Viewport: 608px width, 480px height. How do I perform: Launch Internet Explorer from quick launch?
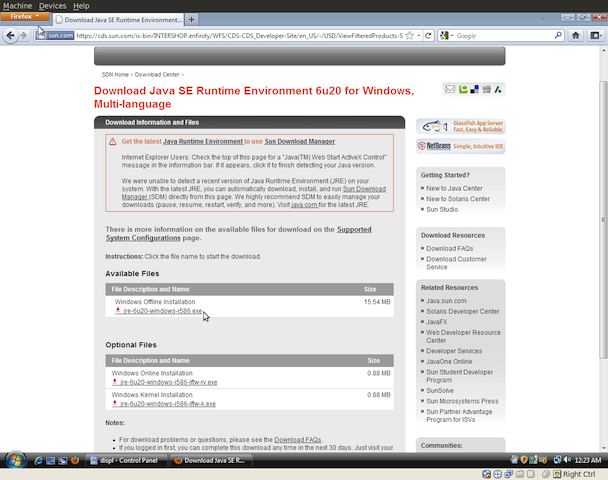point(38,461)
